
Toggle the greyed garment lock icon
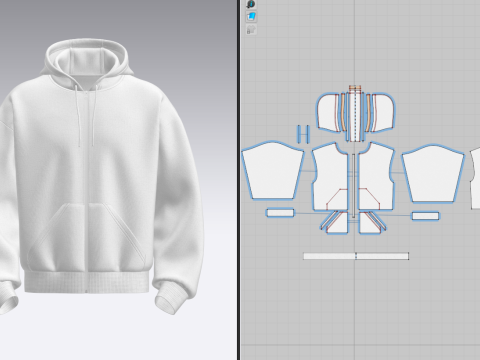(251, 30)
